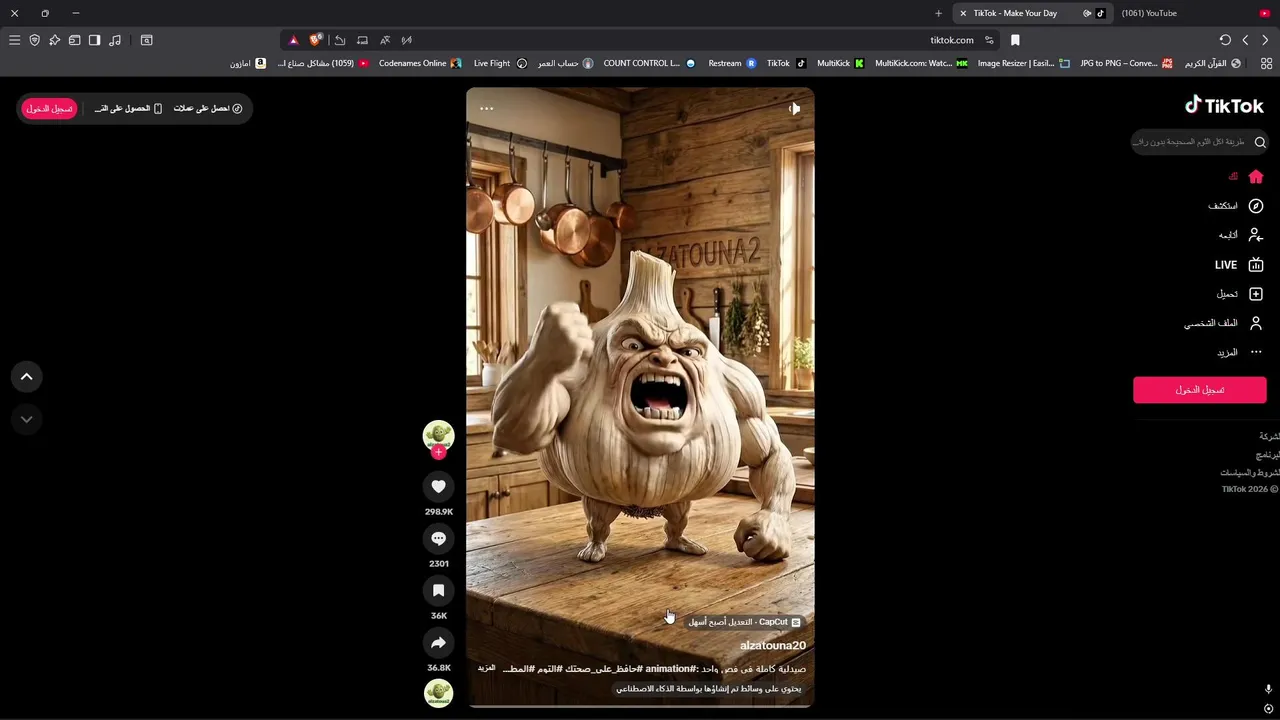Open Brave Shields lion icon
The width and height of the screenshot is (1280, 720).
click(316, 40)
